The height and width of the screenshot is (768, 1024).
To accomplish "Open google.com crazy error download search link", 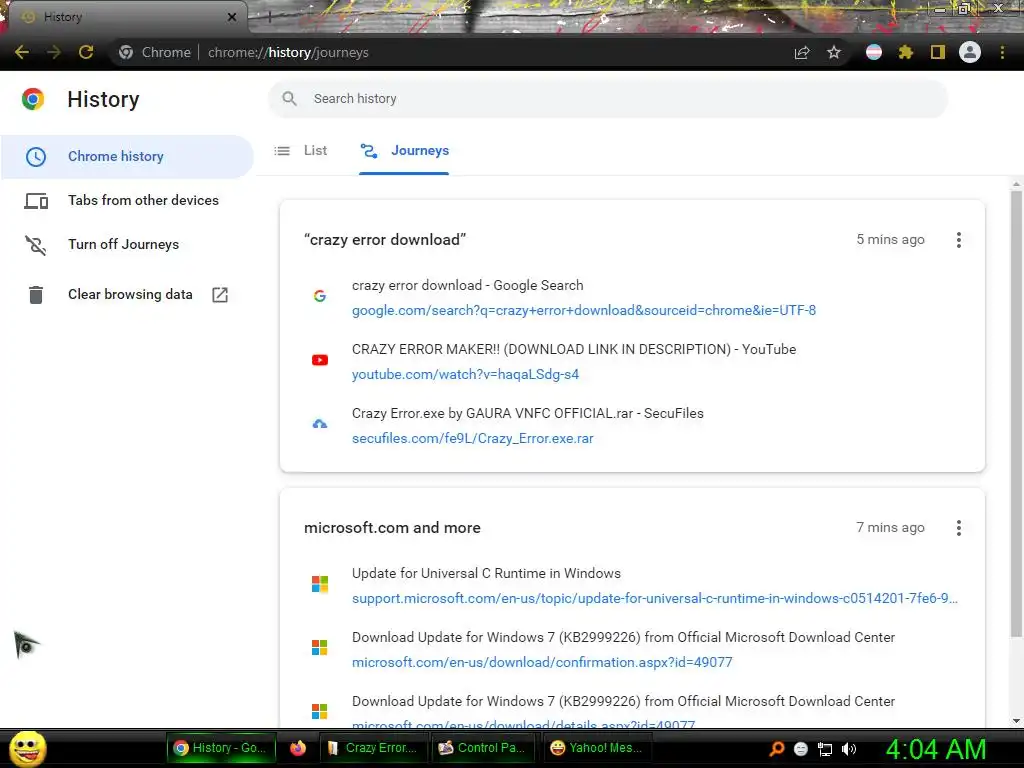I will click(x=584, y=310).
